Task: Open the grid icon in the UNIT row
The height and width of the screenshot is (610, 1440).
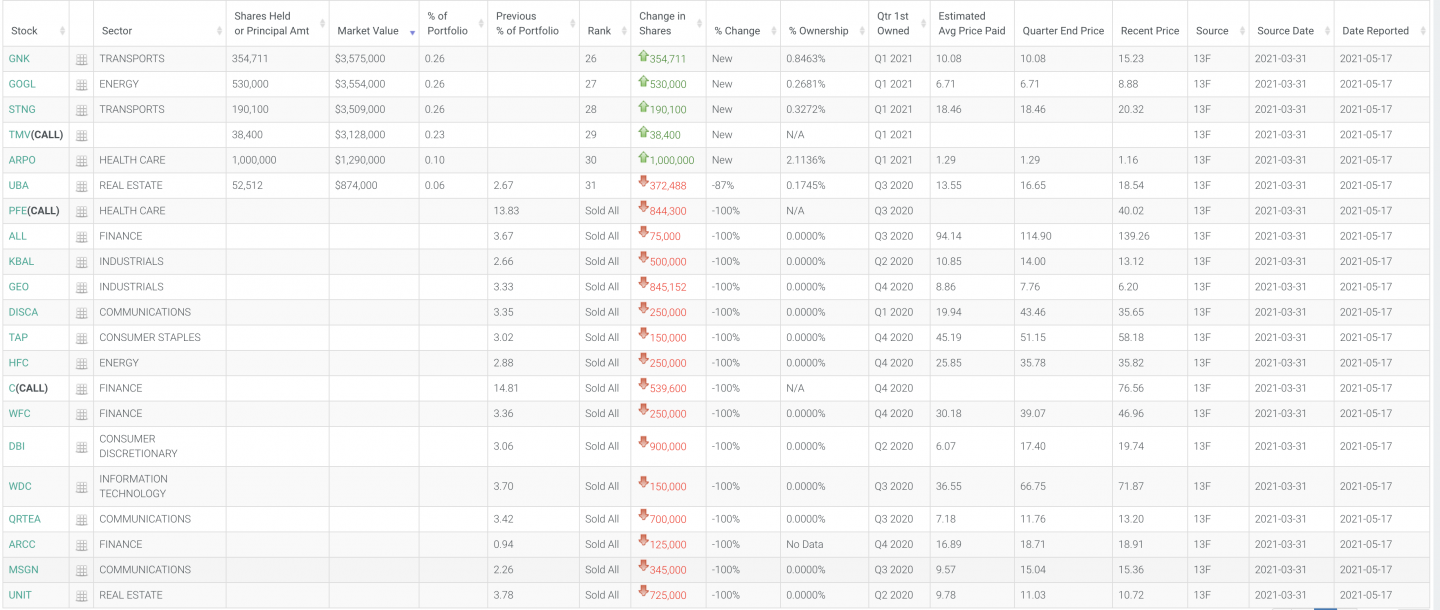Action: coord(82,596)
